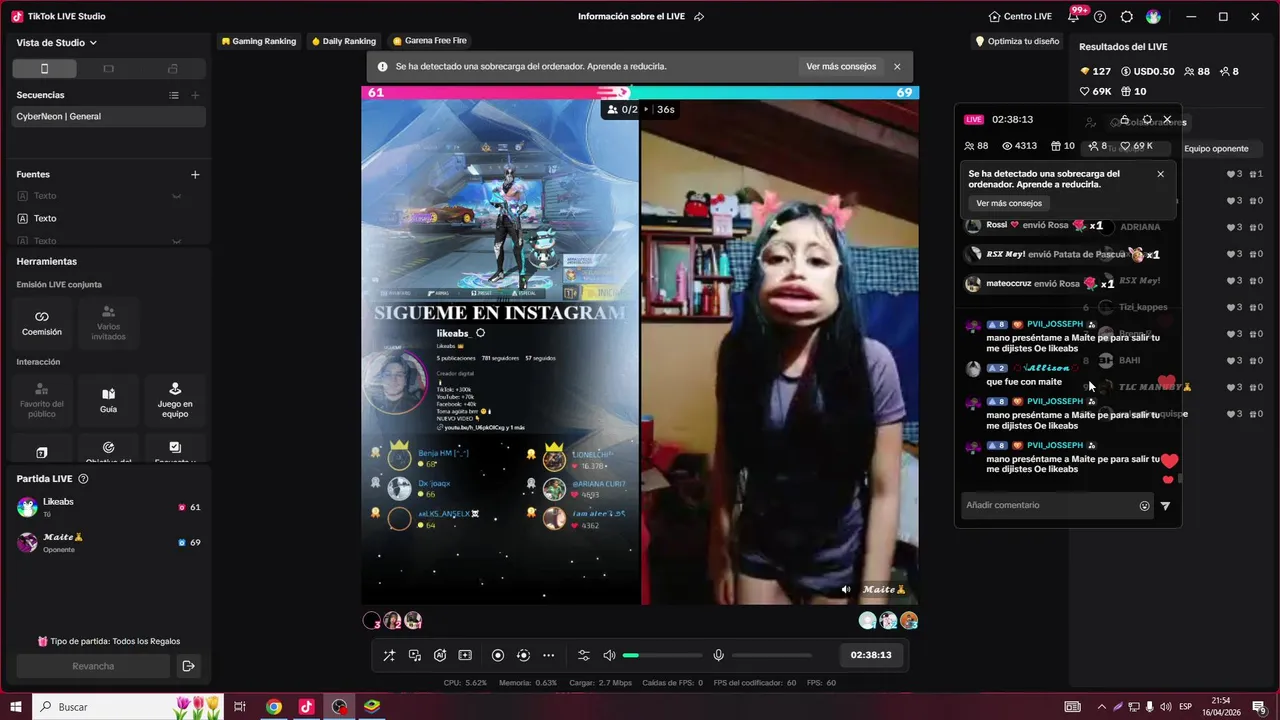1280x720 pixels.
Task: Toggle visibility of the first Texto source
Action: [177, 196]
